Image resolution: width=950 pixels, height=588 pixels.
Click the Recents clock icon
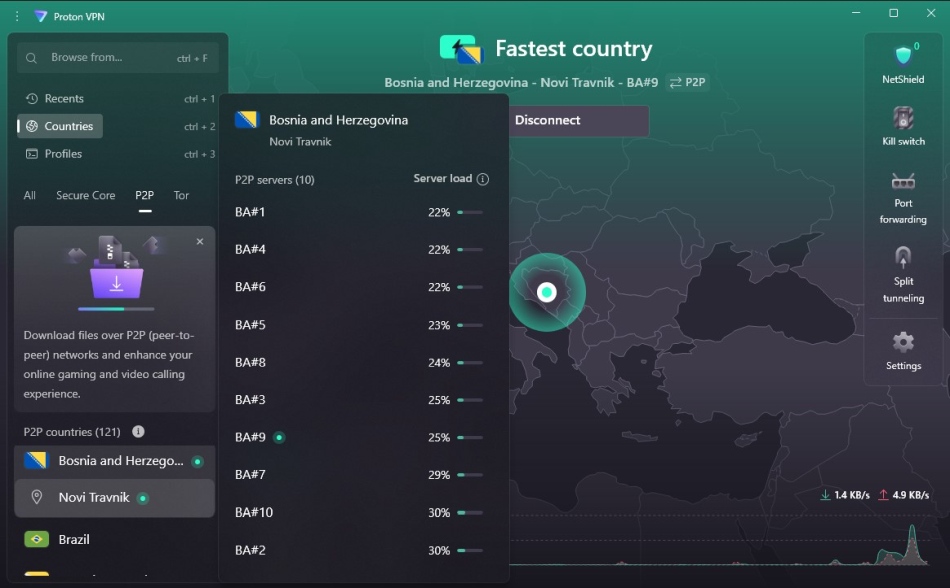[x=32, y=98]
